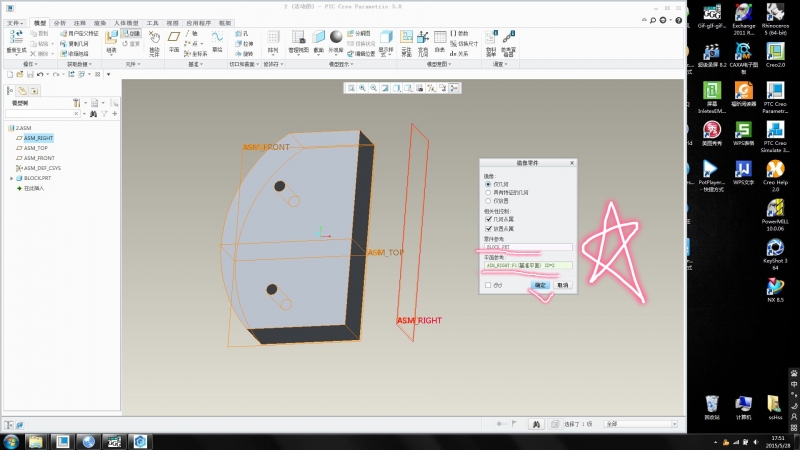The width and height of the screenshot is (800, 450).
Task: Uncheck the 放置从属 checkbox
Action: (x=489, y=229)
